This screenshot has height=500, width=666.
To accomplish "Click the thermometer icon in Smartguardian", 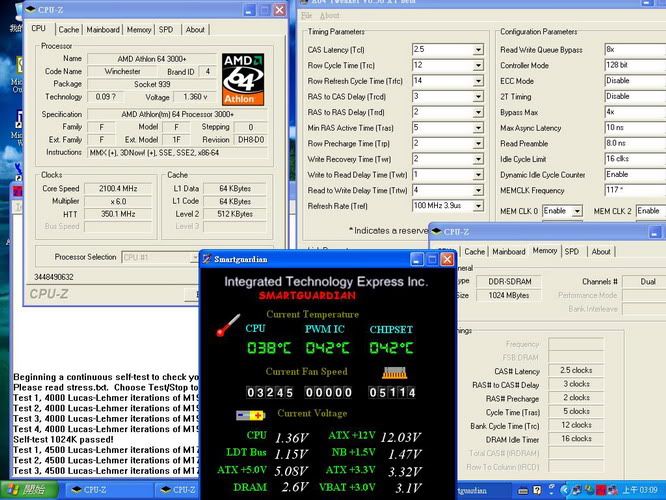I will 228,325.
